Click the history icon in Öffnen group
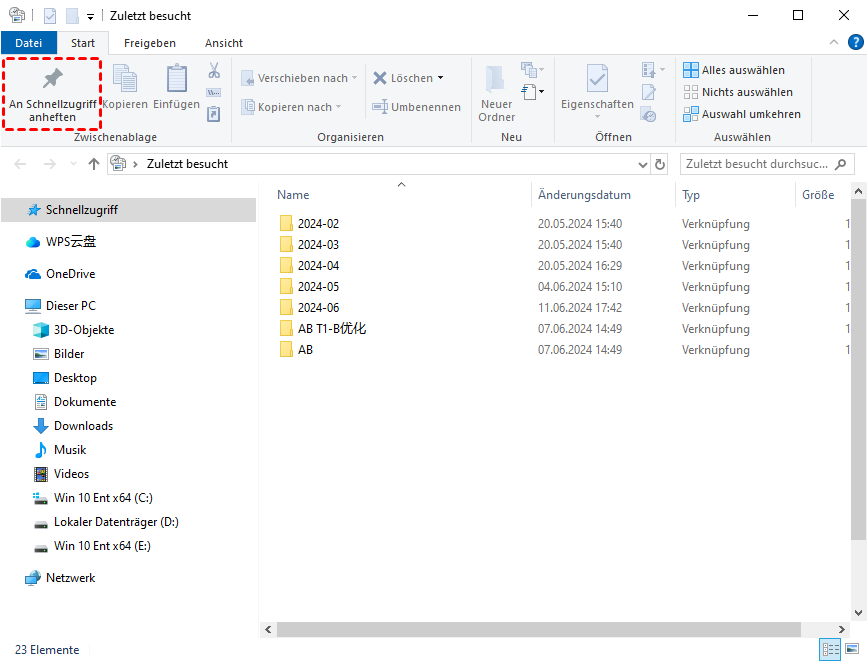The width and height of the screenshot is (868, 662). pos(648,115)
